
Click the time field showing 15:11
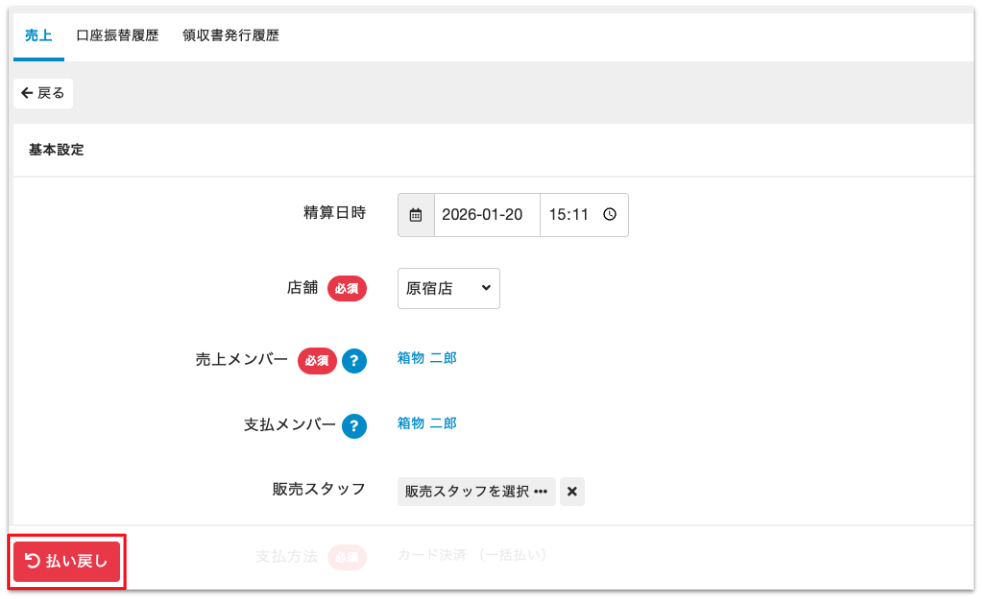click(x=569, y=215)
